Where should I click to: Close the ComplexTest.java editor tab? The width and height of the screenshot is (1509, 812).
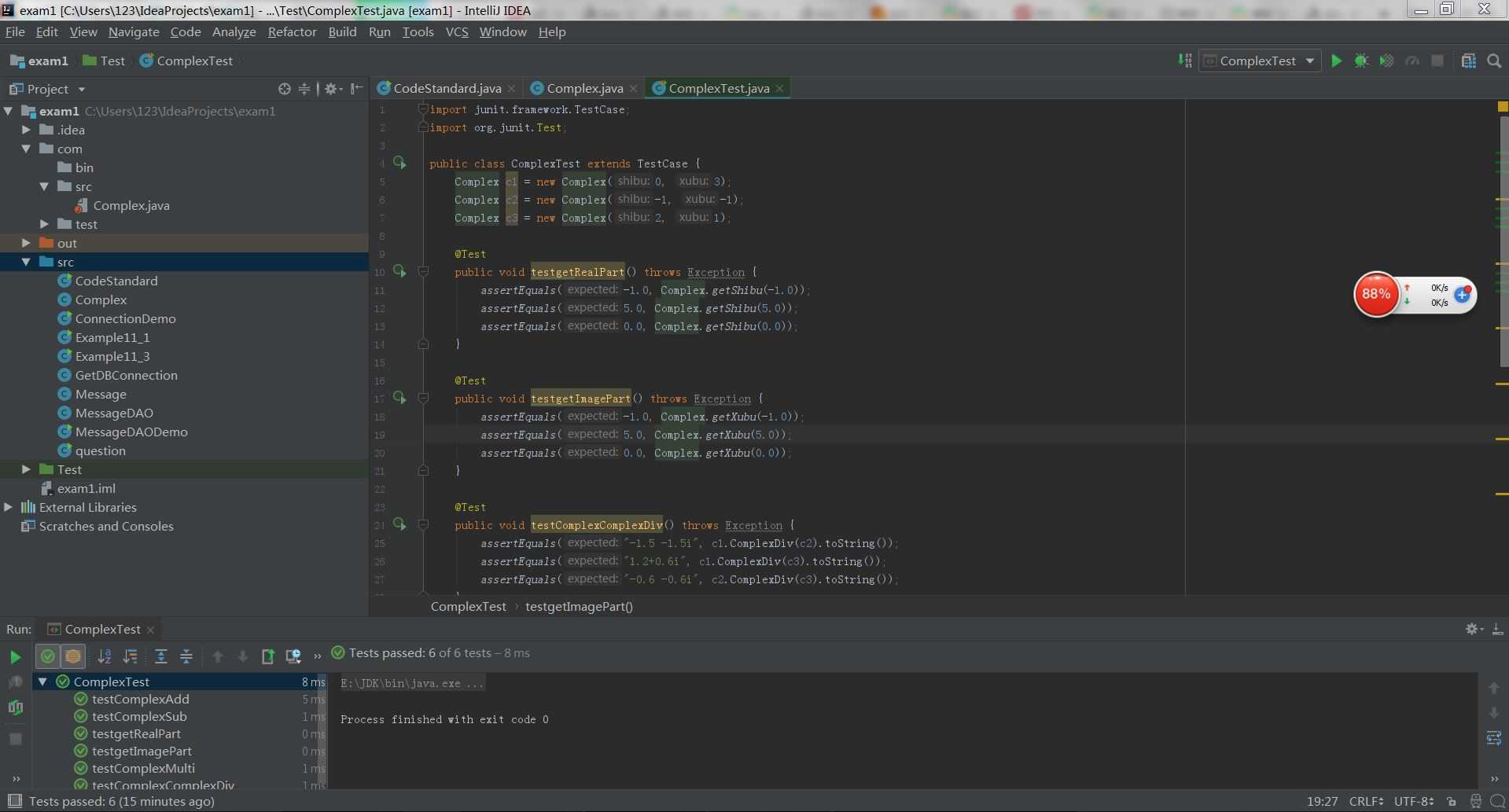(779, 89)
